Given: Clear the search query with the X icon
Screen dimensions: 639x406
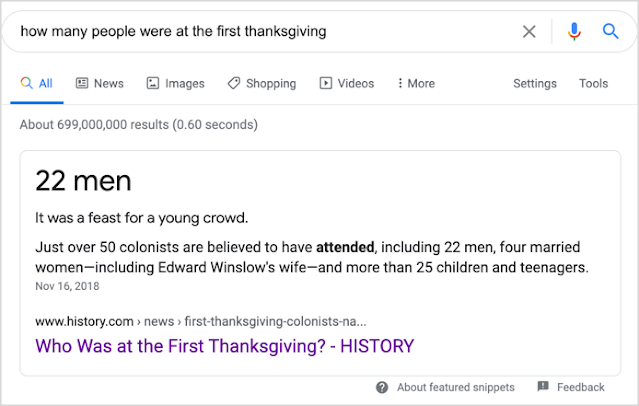Looking at the screenshot, I should tap(529, 31).
